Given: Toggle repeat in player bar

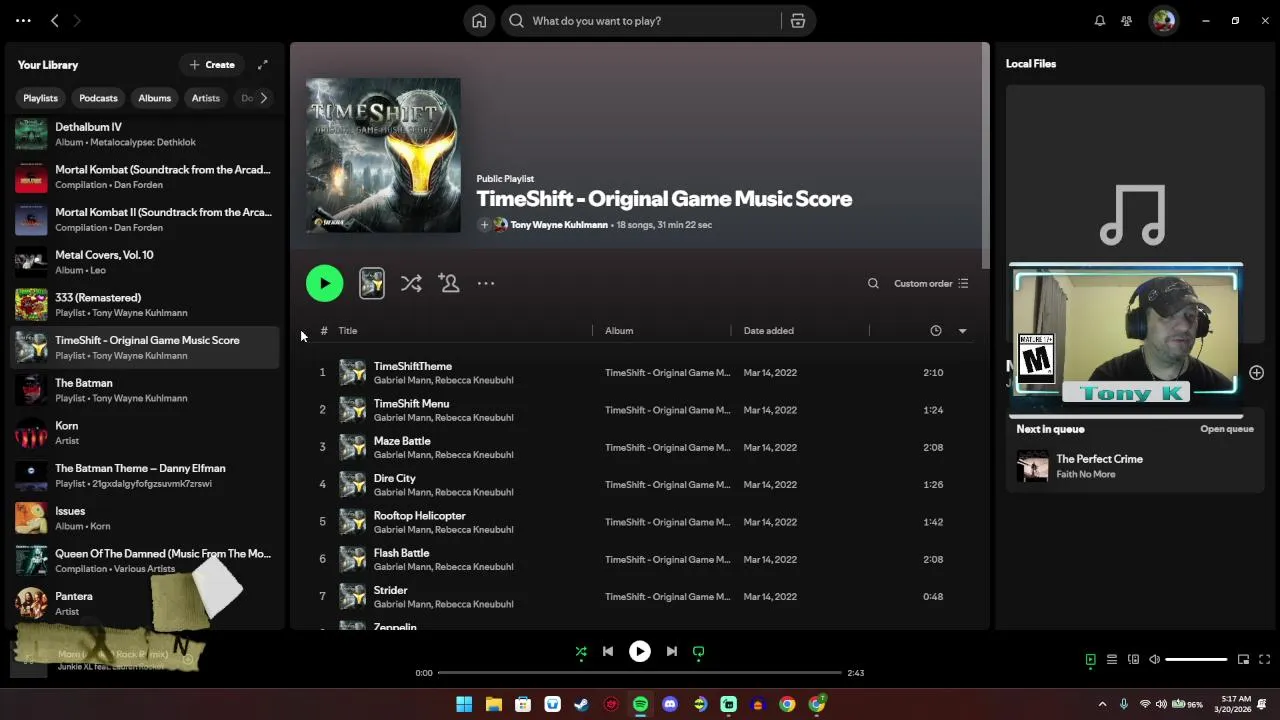Looking at the screenshot, I should [699, 652].
